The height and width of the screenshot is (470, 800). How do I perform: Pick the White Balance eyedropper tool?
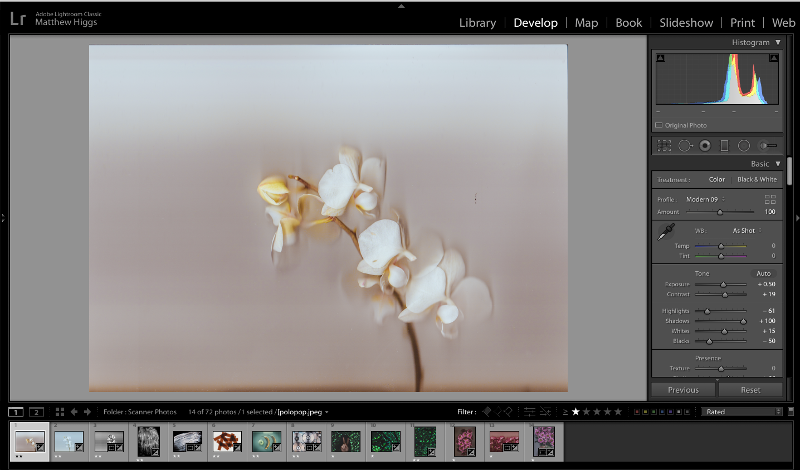click(665, 233)
